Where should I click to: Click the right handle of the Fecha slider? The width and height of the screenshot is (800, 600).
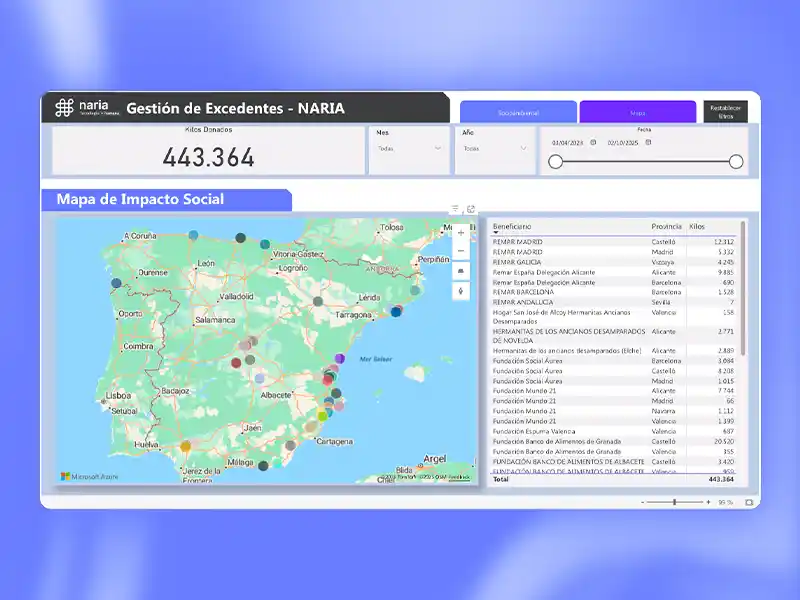736,162
